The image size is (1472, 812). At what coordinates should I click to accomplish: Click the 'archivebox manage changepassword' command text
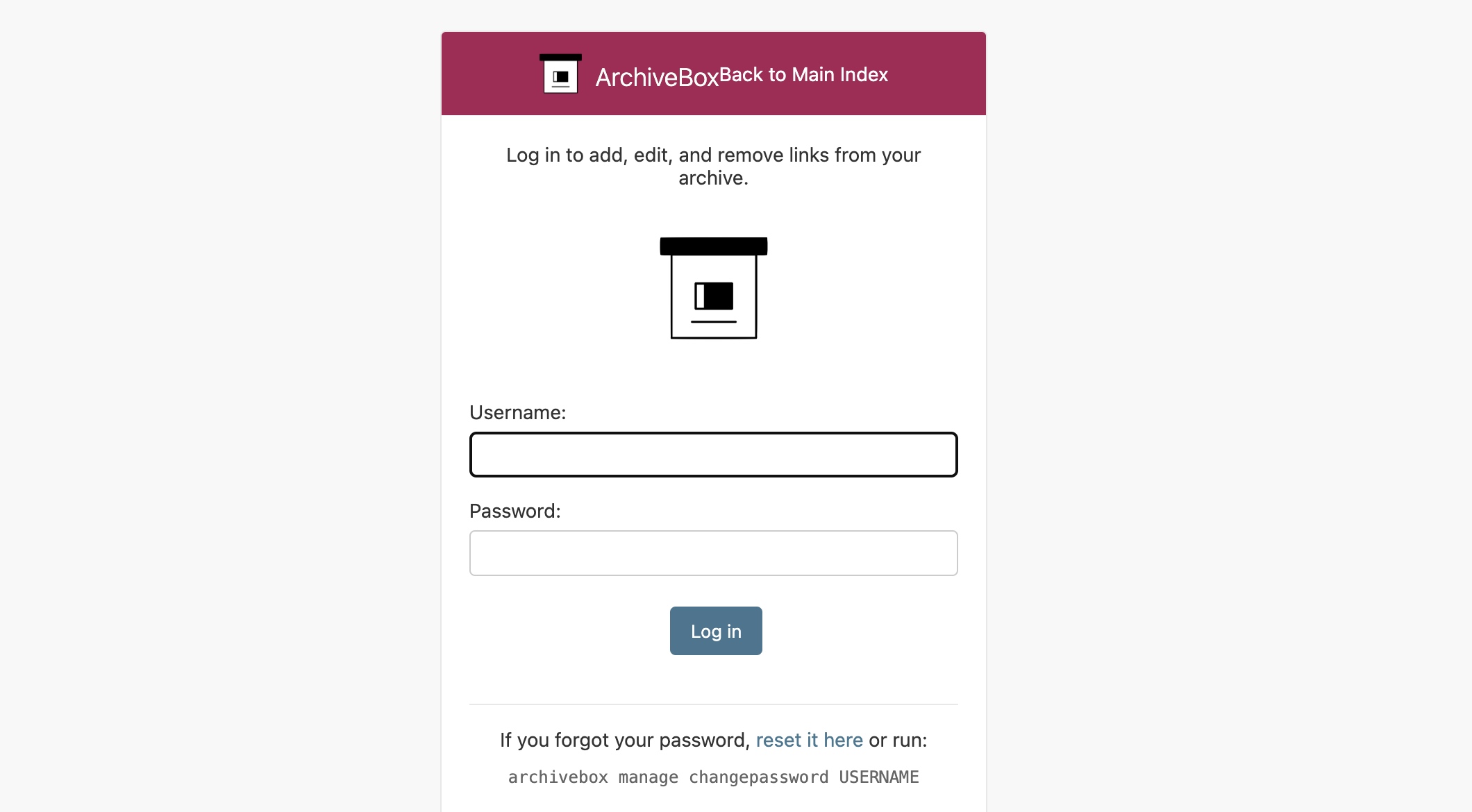pyautogui.click(x=669, y=777)
